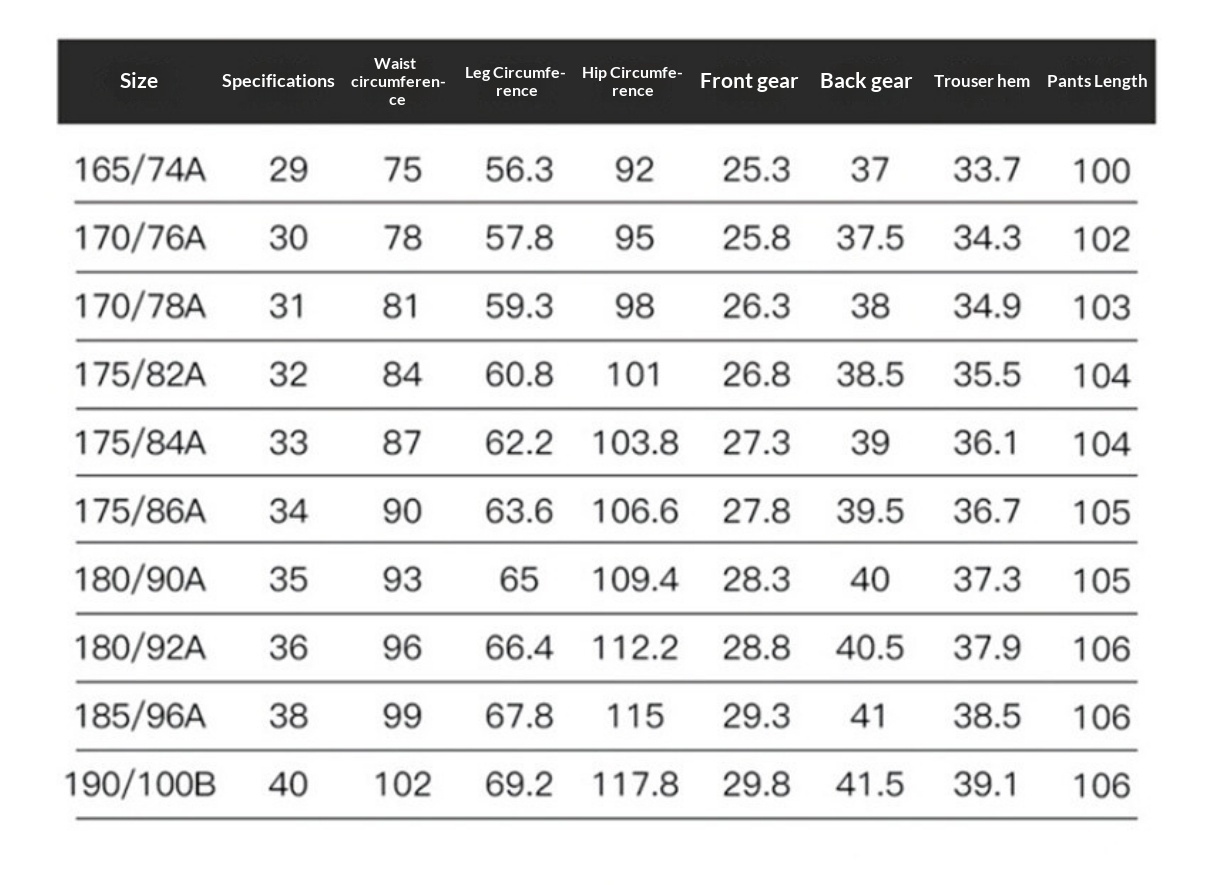Image resolution: width=1220 pixels, height=885 pixels.
Task: Select the 170/76A size row label
Action: coord(140,238)
